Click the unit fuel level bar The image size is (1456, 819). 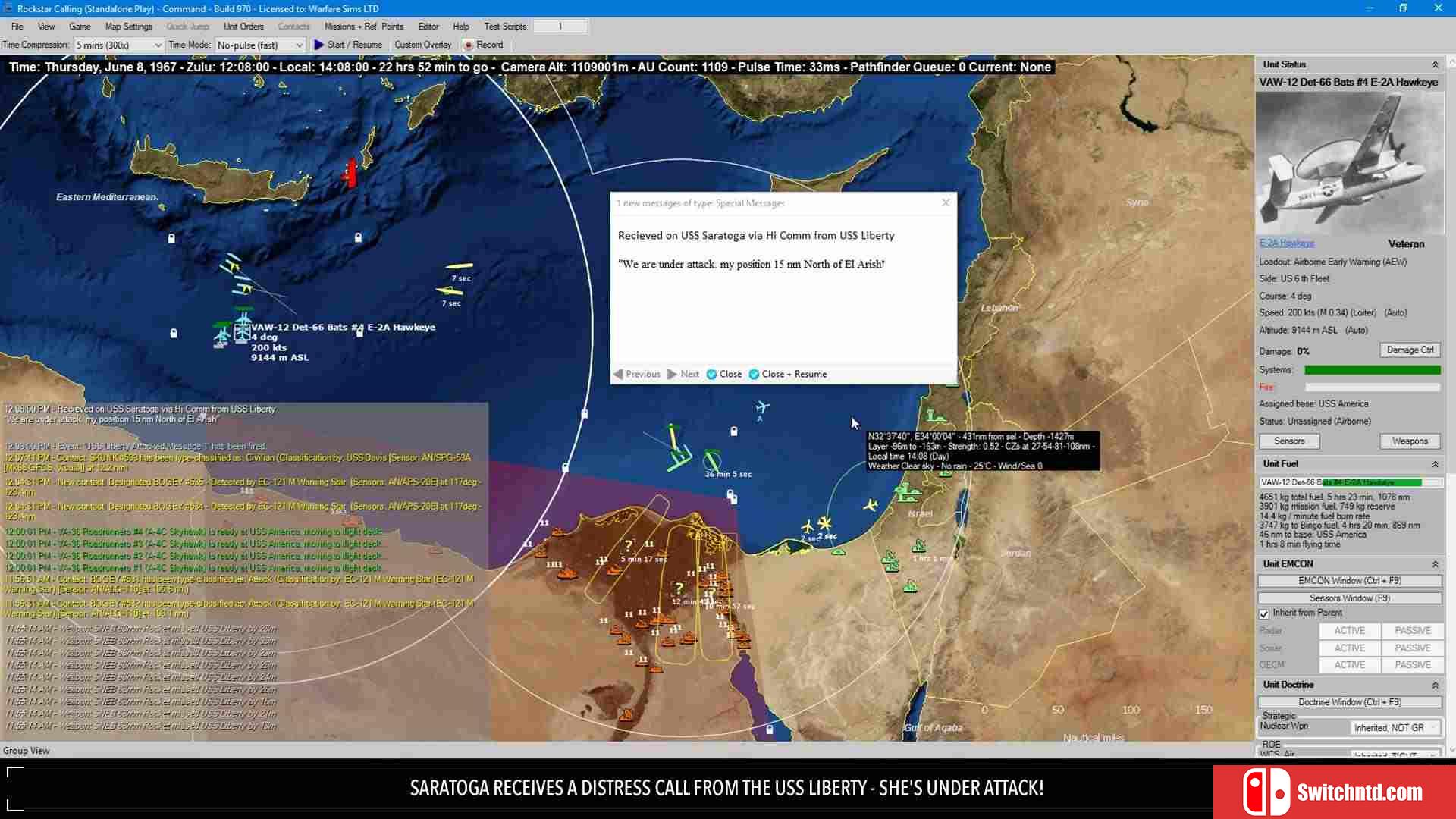click(x=1351, y=482)
